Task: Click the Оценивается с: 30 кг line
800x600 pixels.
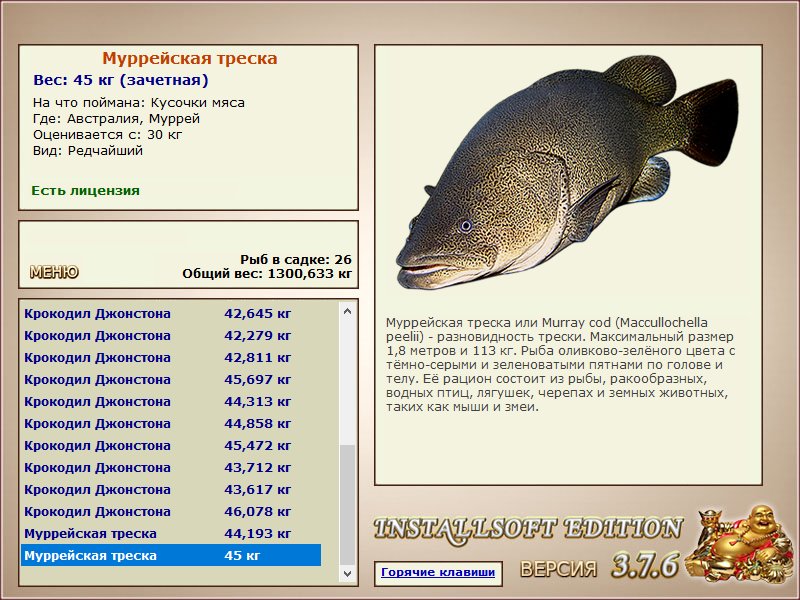Action: coord(107,135)
